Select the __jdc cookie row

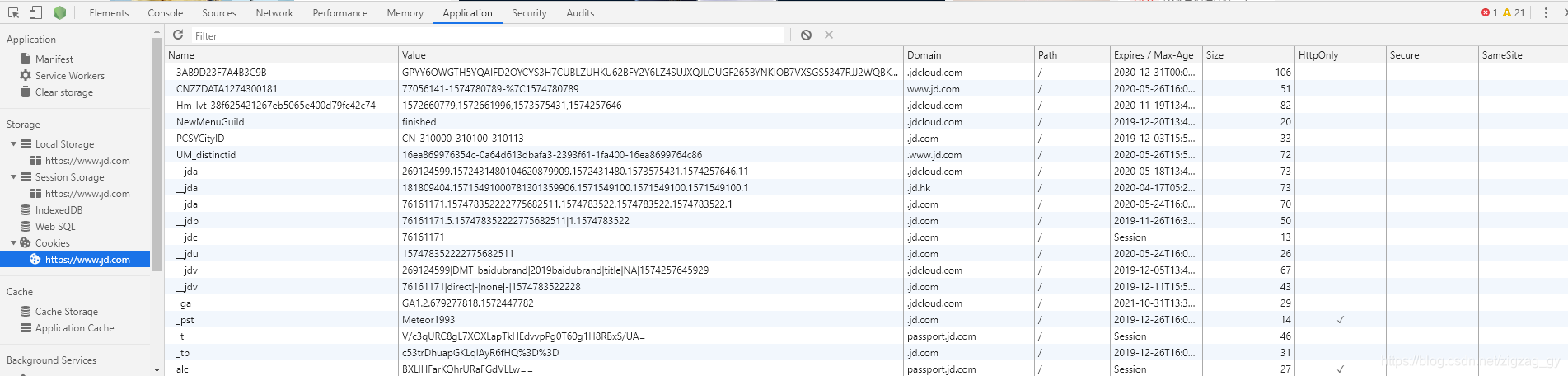866,237
